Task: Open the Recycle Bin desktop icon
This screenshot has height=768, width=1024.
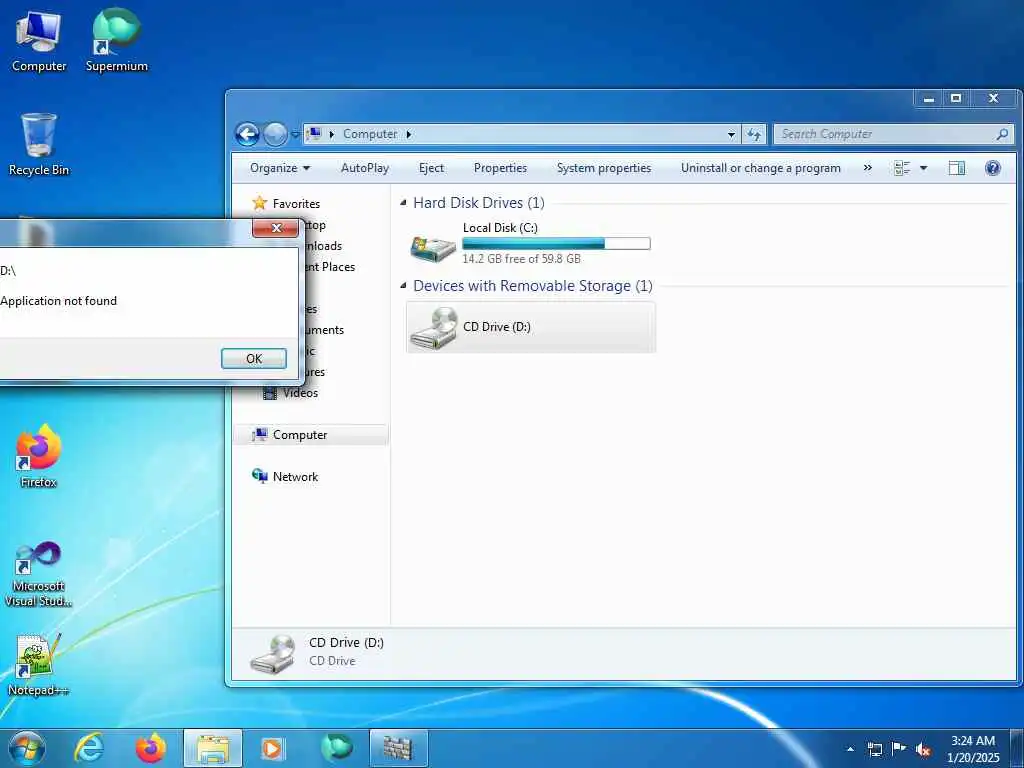Action: 39,144
